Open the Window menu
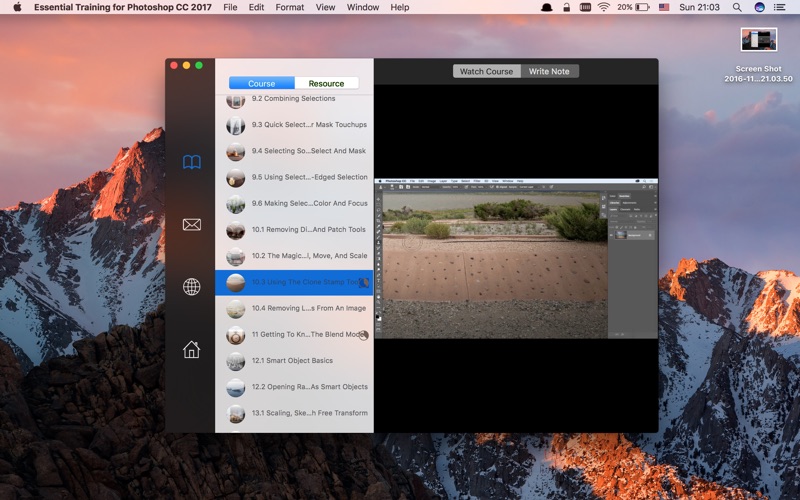Image resolution: width=800 pixels, height=500 pixels. (x=363, y=7)
